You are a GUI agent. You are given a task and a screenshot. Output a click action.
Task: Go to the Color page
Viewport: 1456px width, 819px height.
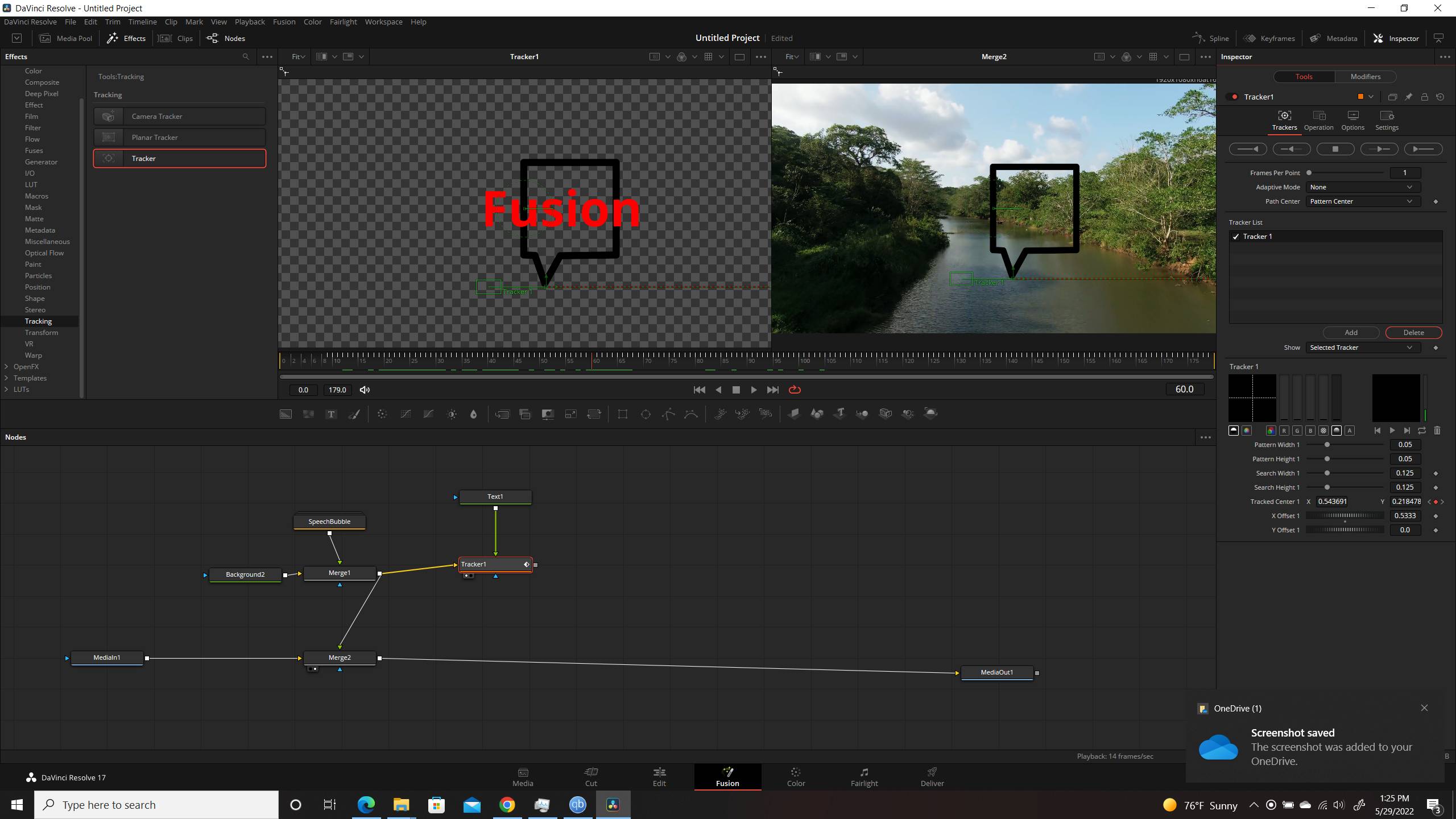click(796, 776)
